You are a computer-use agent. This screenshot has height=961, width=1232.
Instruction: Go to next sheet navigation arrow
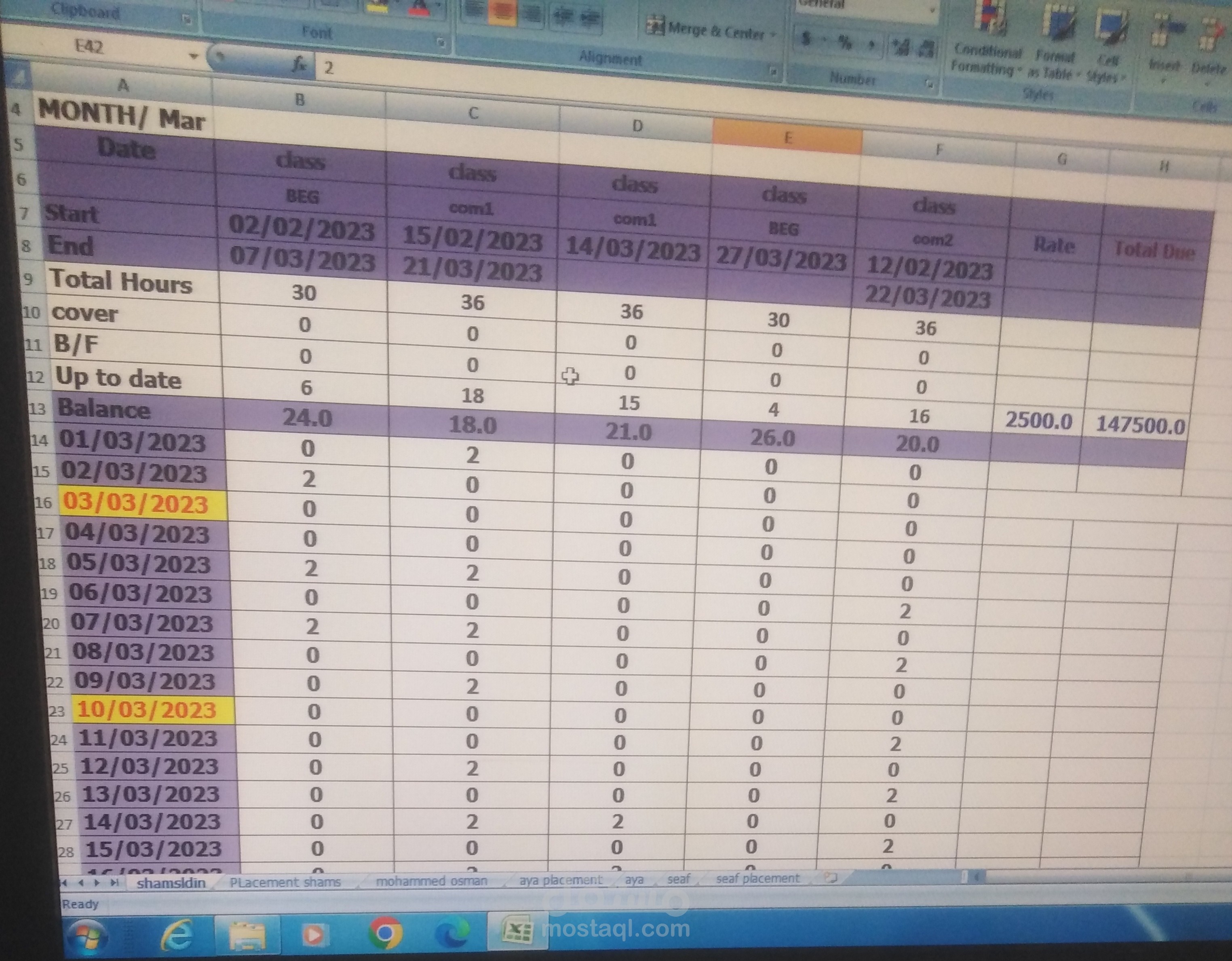[97, 882]
